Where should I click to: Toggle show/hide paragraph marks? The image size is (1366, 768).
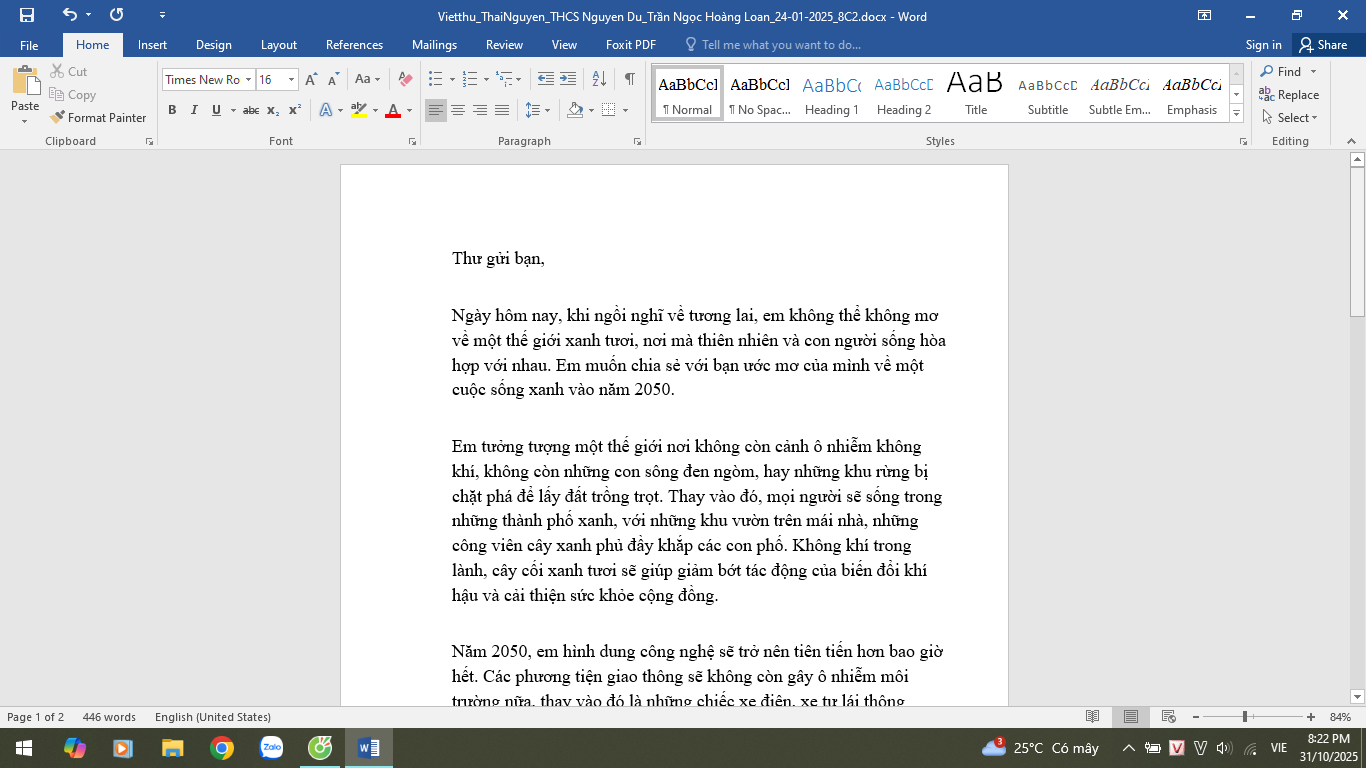click(630, 79)
